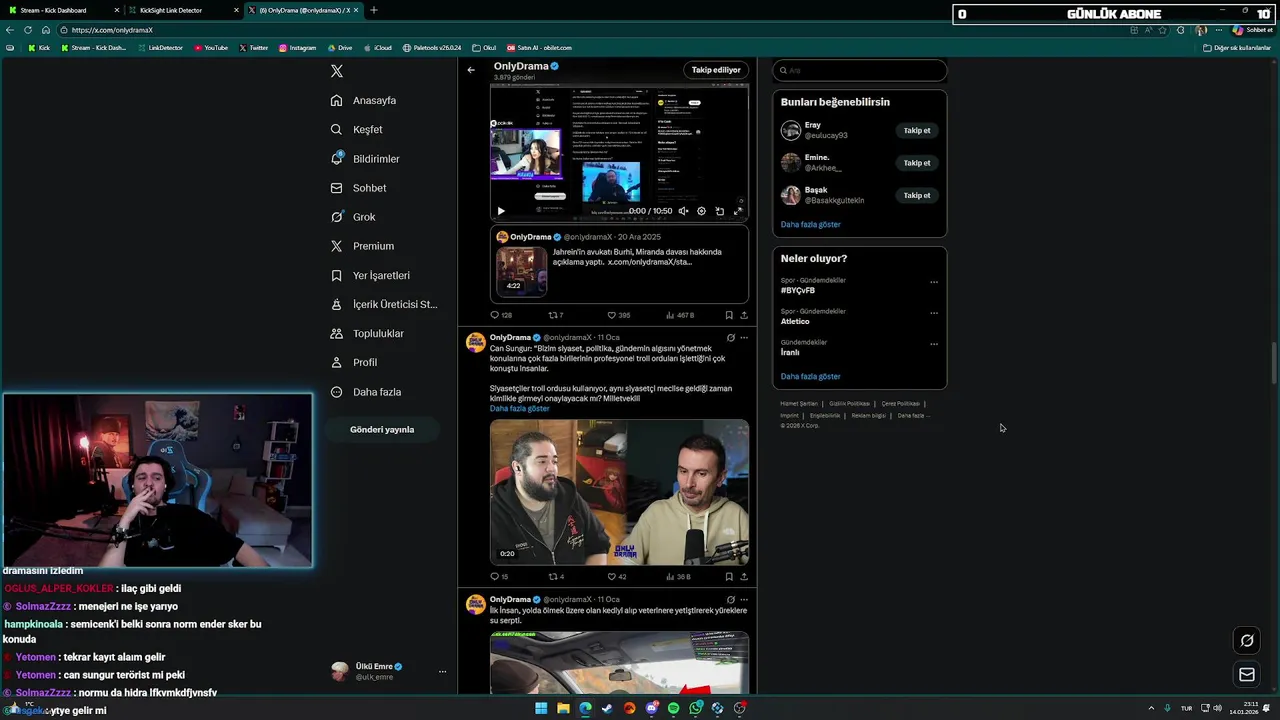
Task: Enter fullscreen on top video
Action: (738, 211)
